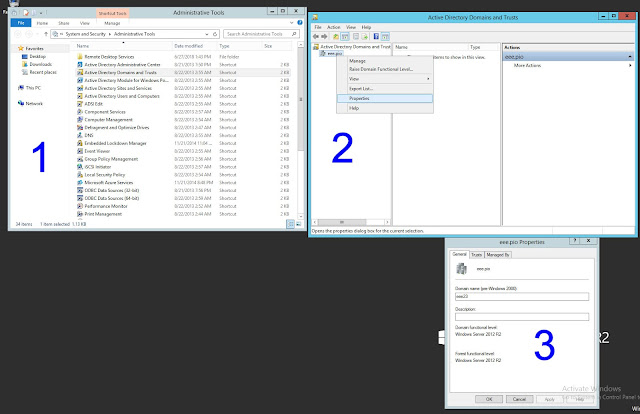Expand the Explorer ribbon with the chevron
Screen dimensions: 640x414
291,23
